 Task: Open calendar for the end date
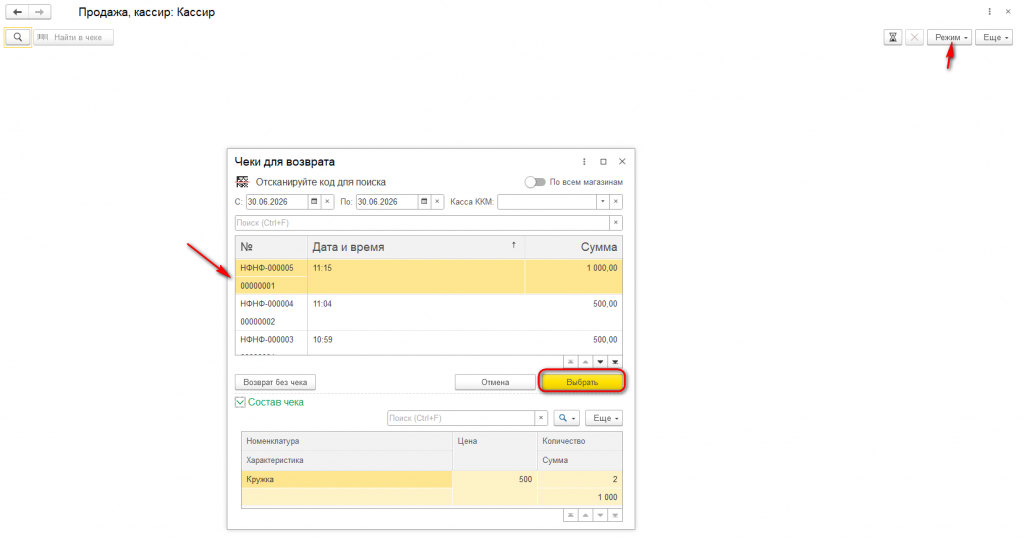coord(424,202)
